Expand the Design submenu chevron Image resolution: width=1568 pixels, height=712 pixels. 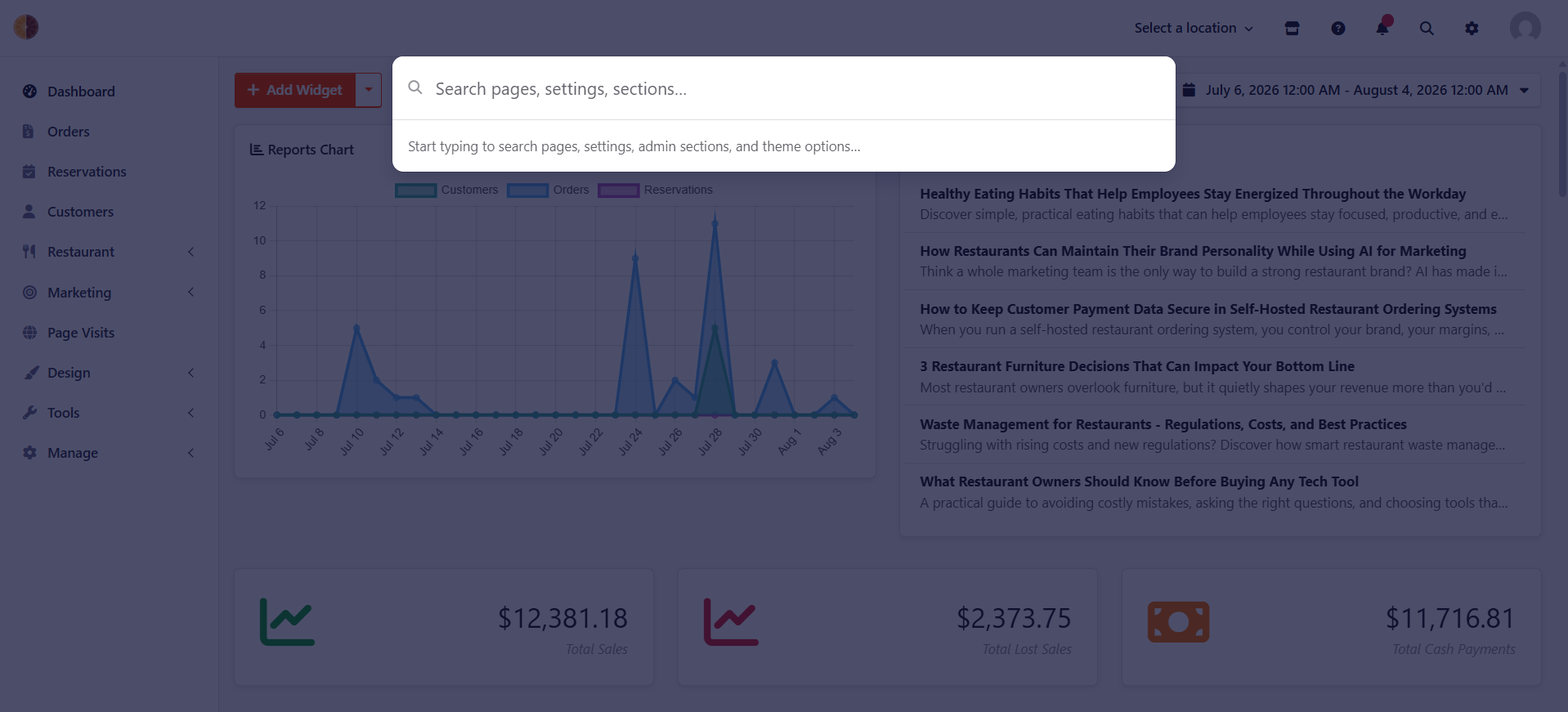click(191, 373)
